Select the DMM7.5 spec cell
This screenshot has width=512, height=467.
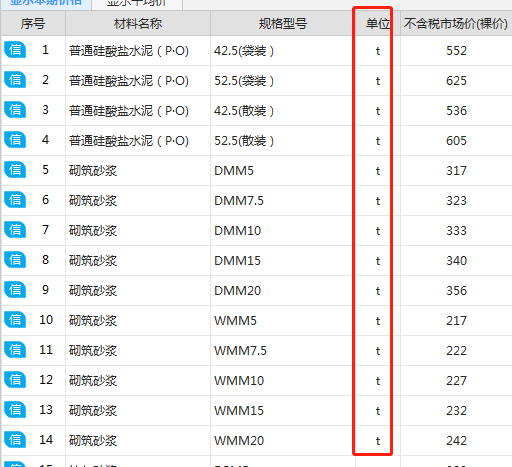coord(283,201)
